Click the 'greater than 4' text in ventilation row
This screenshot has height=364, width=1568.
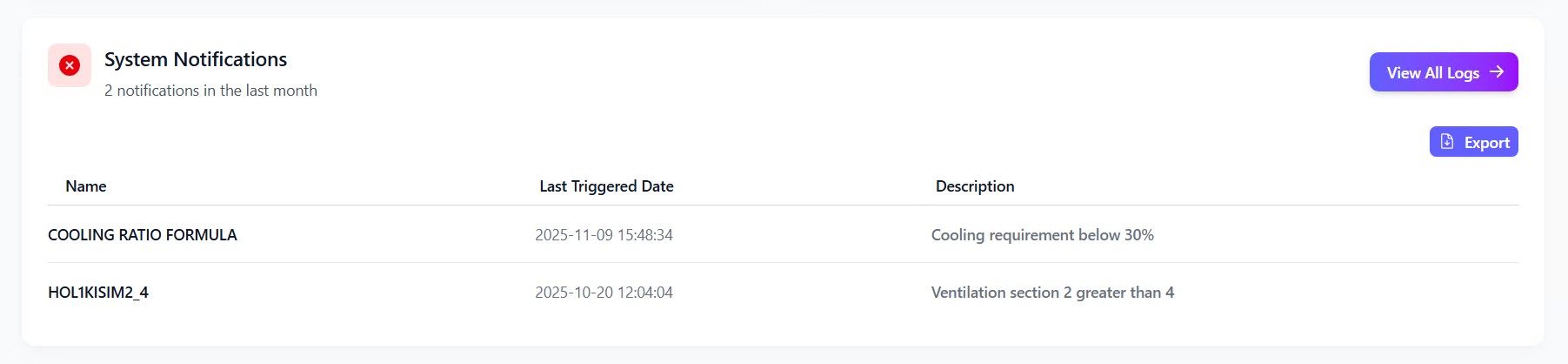tap(1124, 293)
